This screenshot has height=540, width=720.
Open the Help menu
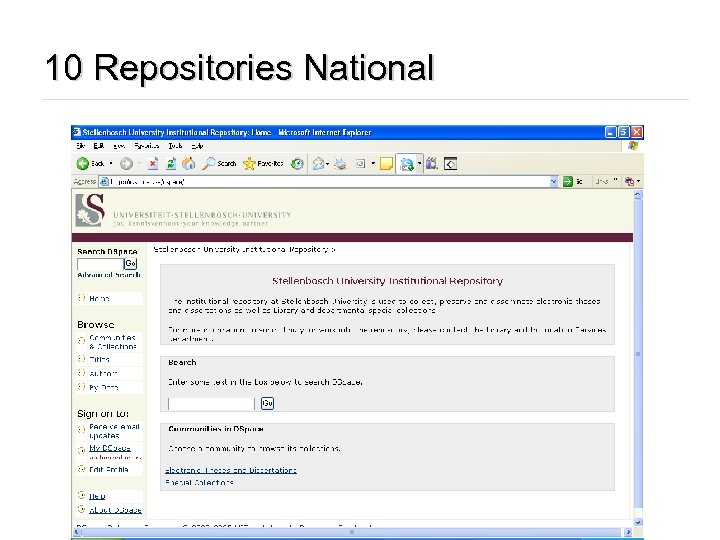(x=197, y=146)
